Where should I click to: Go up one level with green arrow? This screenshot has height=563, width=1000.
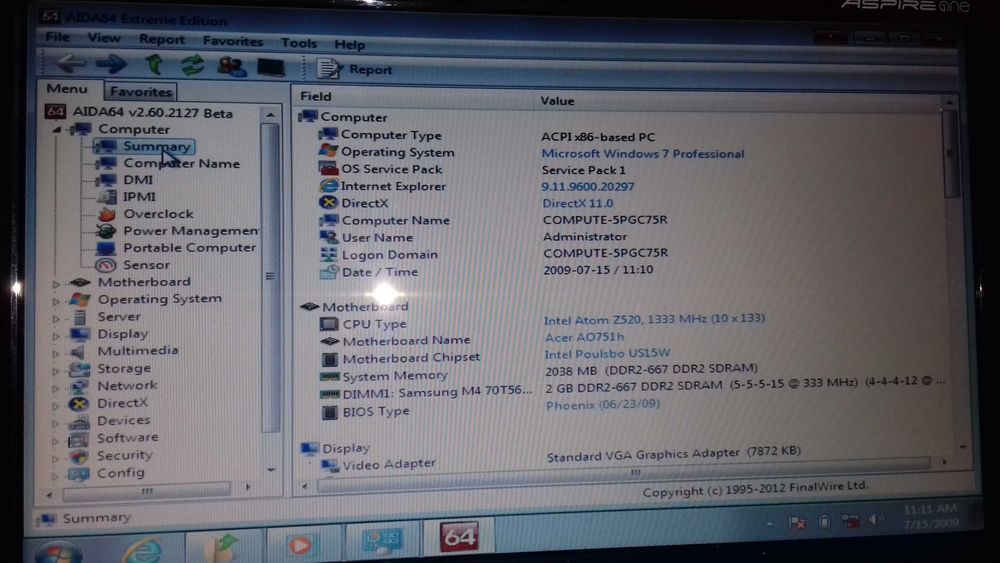click(x=154, y=64)
